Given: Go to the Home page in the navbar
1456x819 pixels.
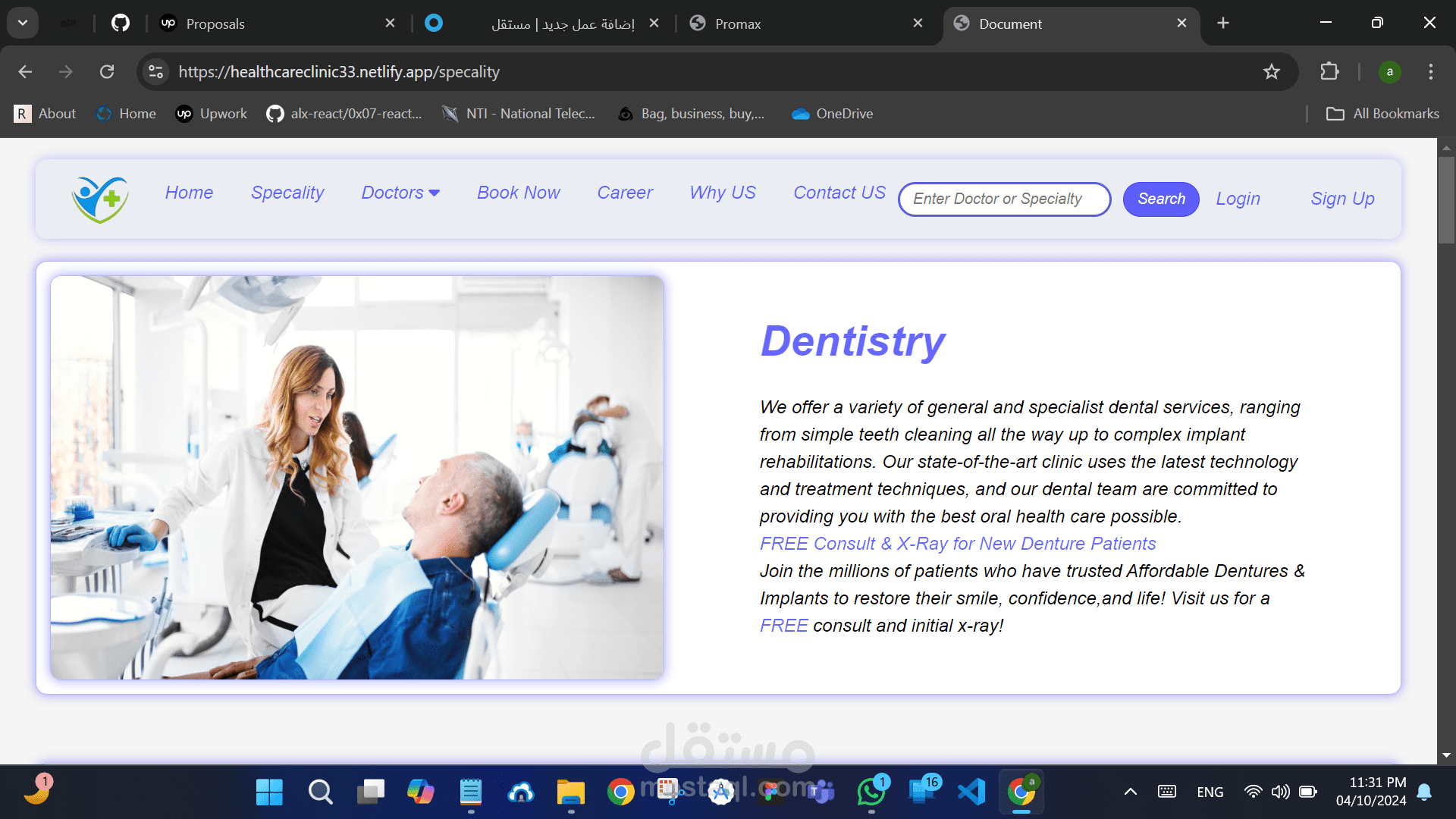Looking at the screenshot, I should click(x=189, y=193).
